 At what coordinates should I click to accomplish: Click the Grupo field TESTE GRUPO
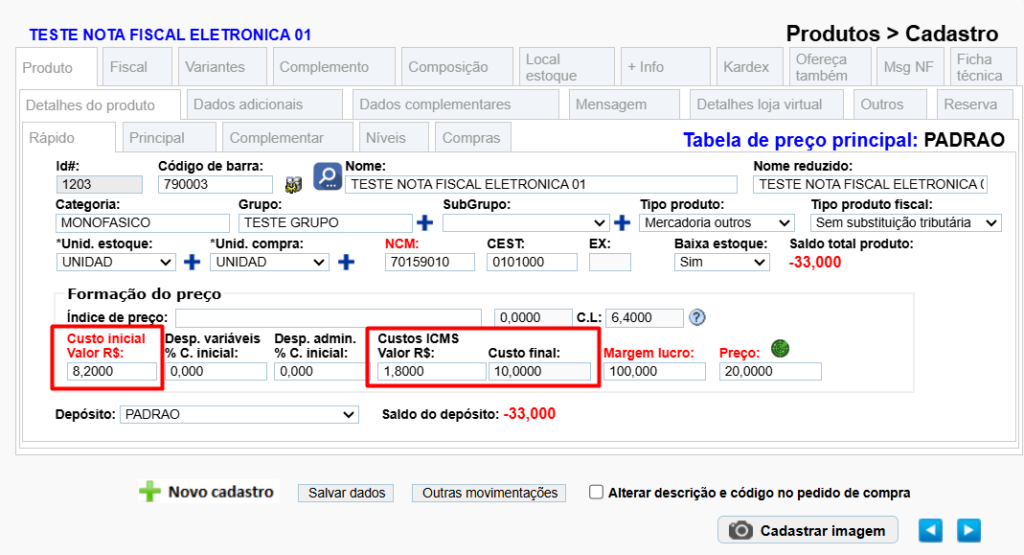point(325,223)
